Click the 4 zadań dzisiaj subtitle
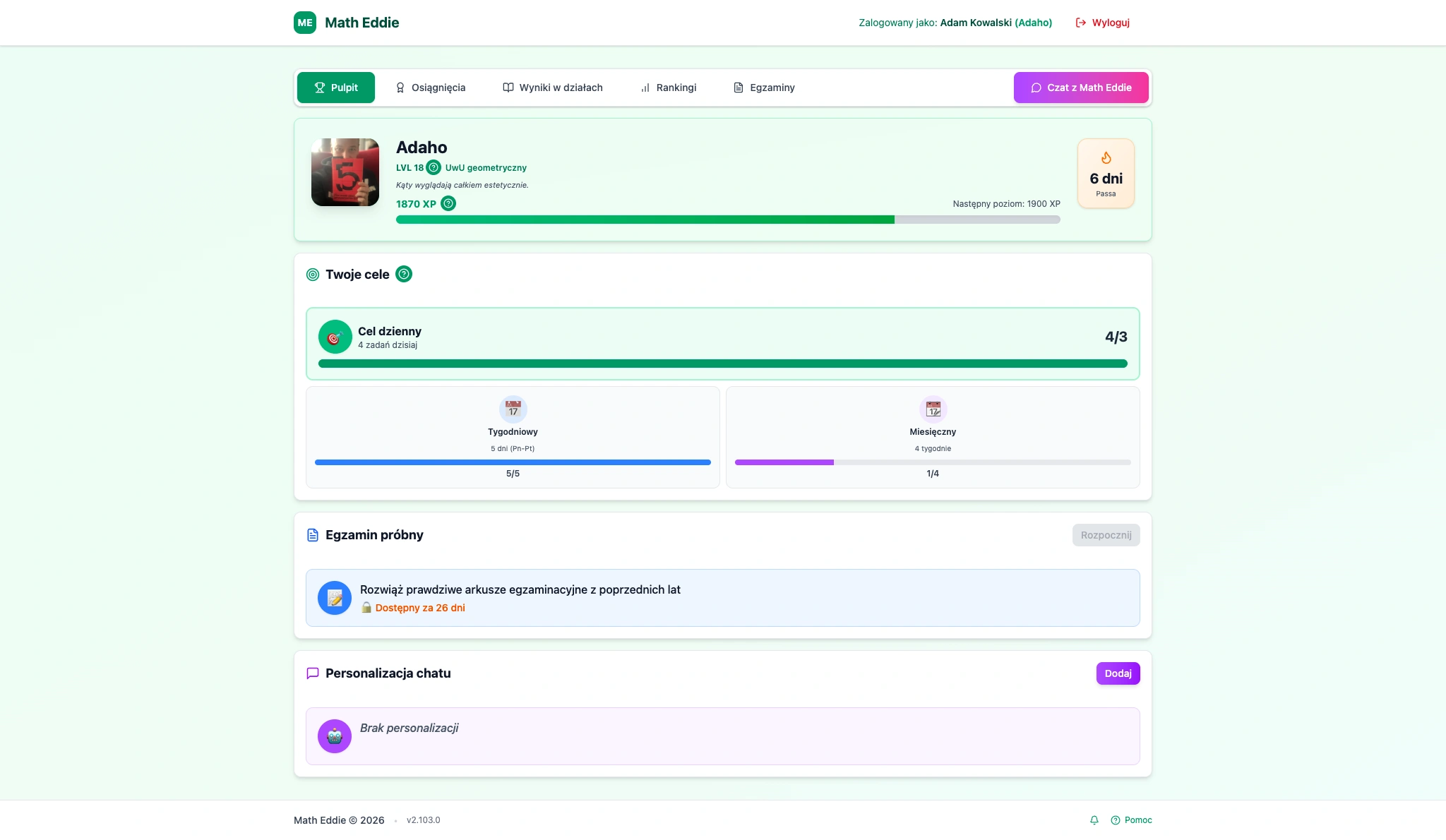Viewport: 1446px width, 840px height. (x=388, y=345)
